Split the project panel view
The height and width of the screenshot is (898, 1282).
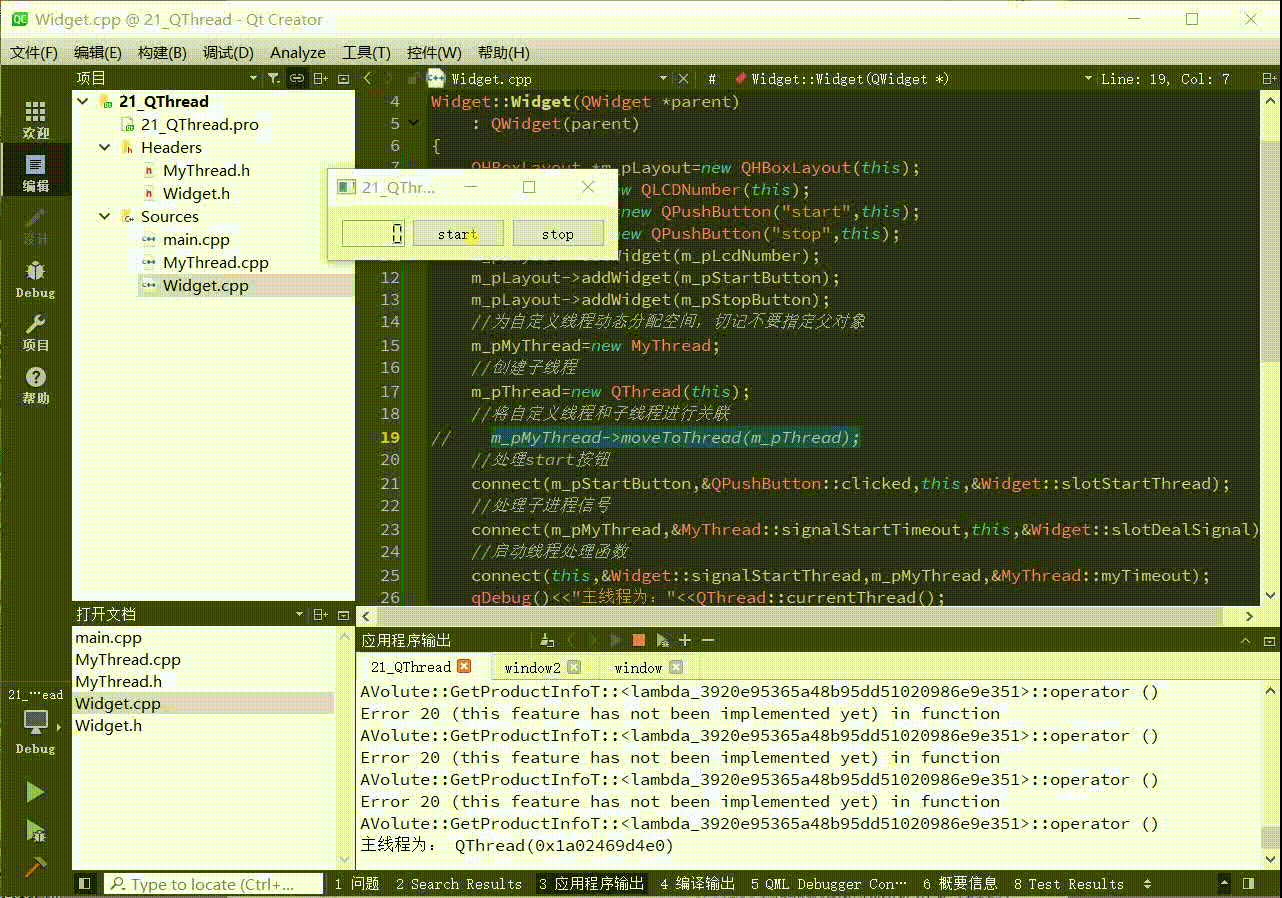(320, 78)
